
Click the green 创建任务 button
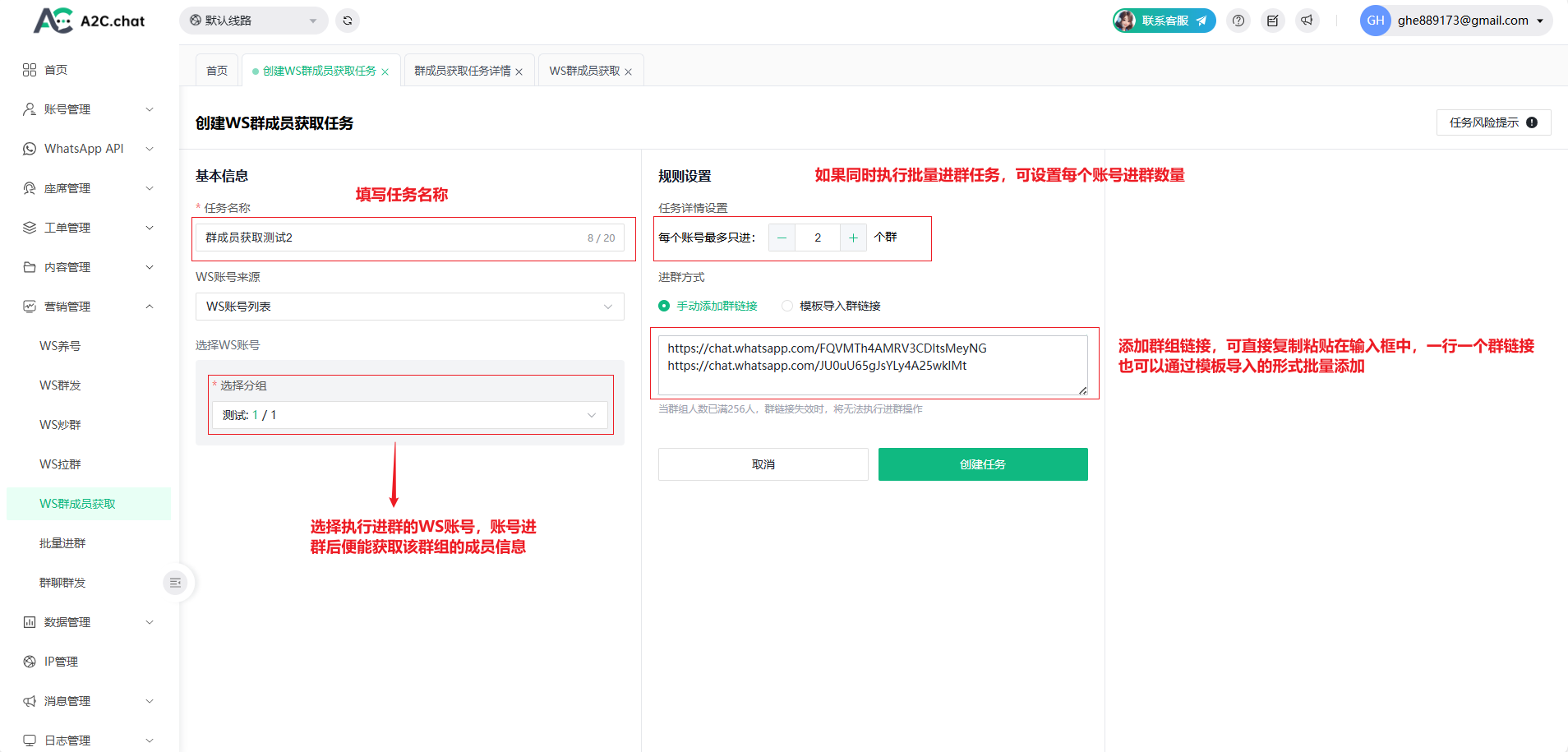(983, 464)
